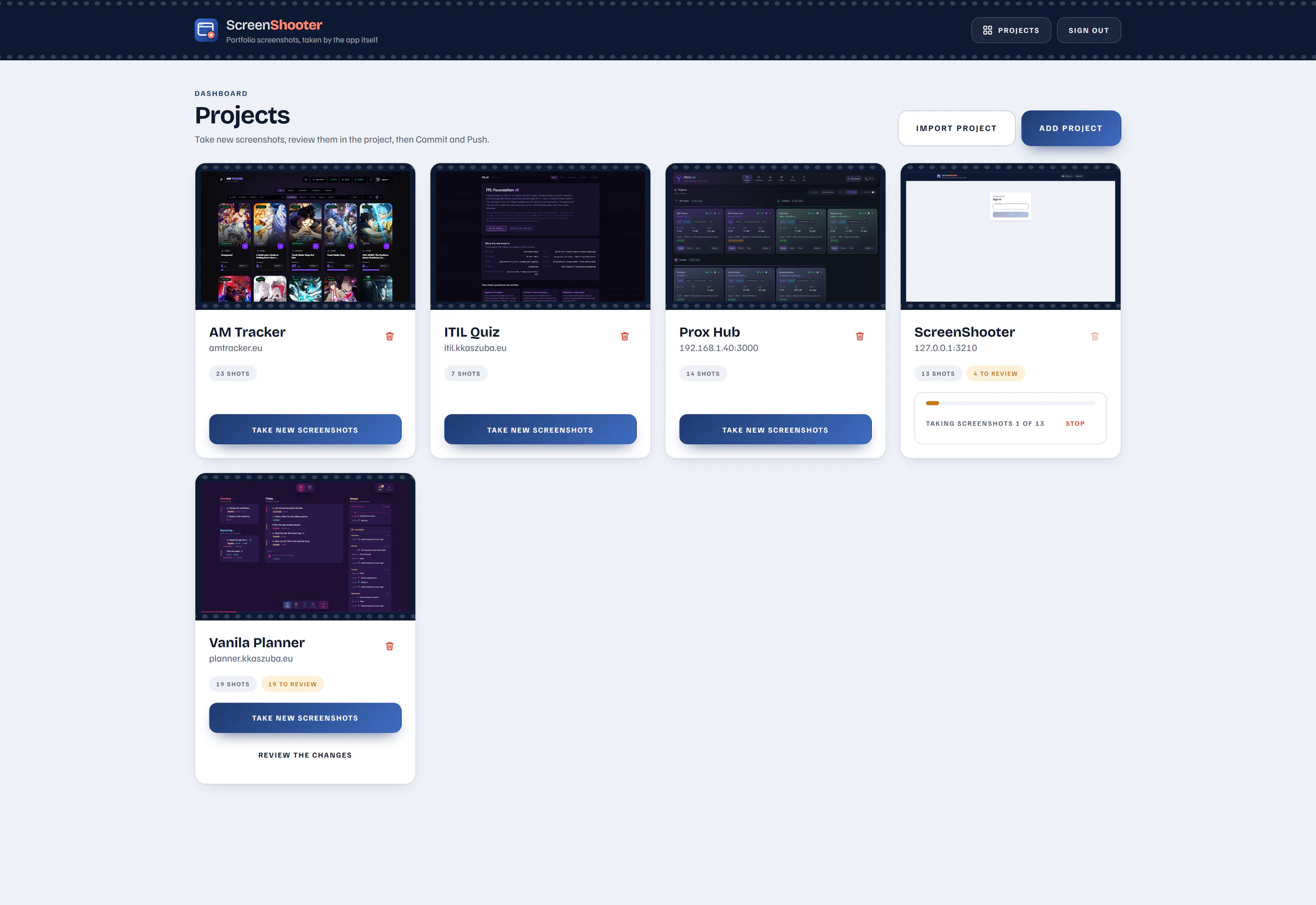Click the ITIL Quiz project title
Viewport: 1316px width, 905px height.
[x=472, y=332]
